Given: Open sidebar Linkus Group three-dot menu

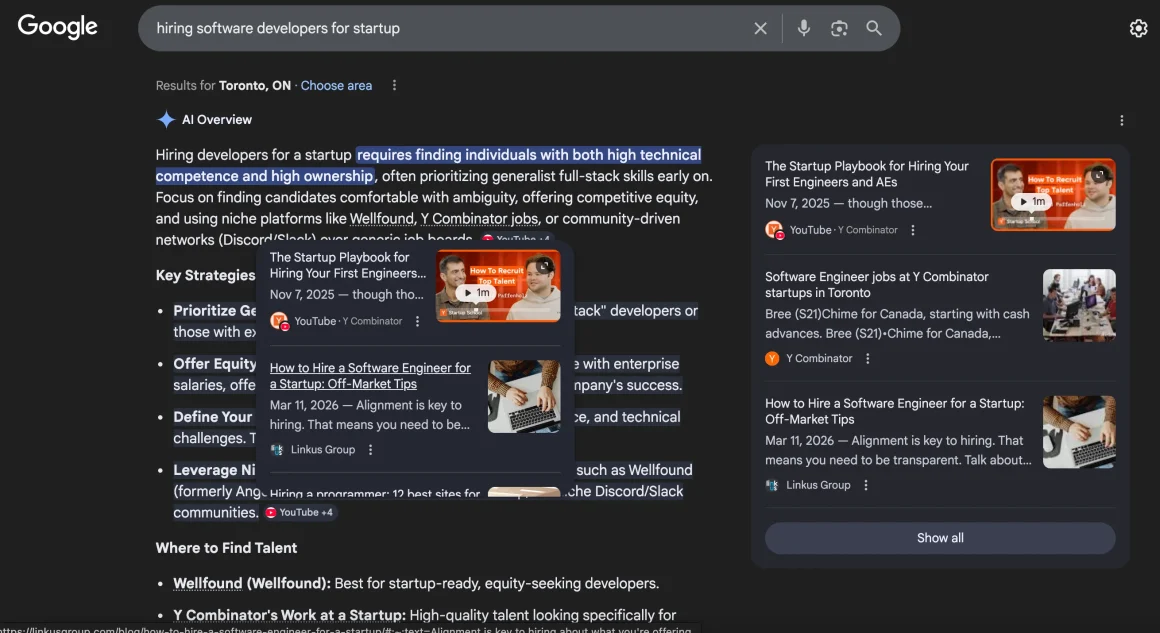Looking at the screenshot, I should tap(866, 486).
